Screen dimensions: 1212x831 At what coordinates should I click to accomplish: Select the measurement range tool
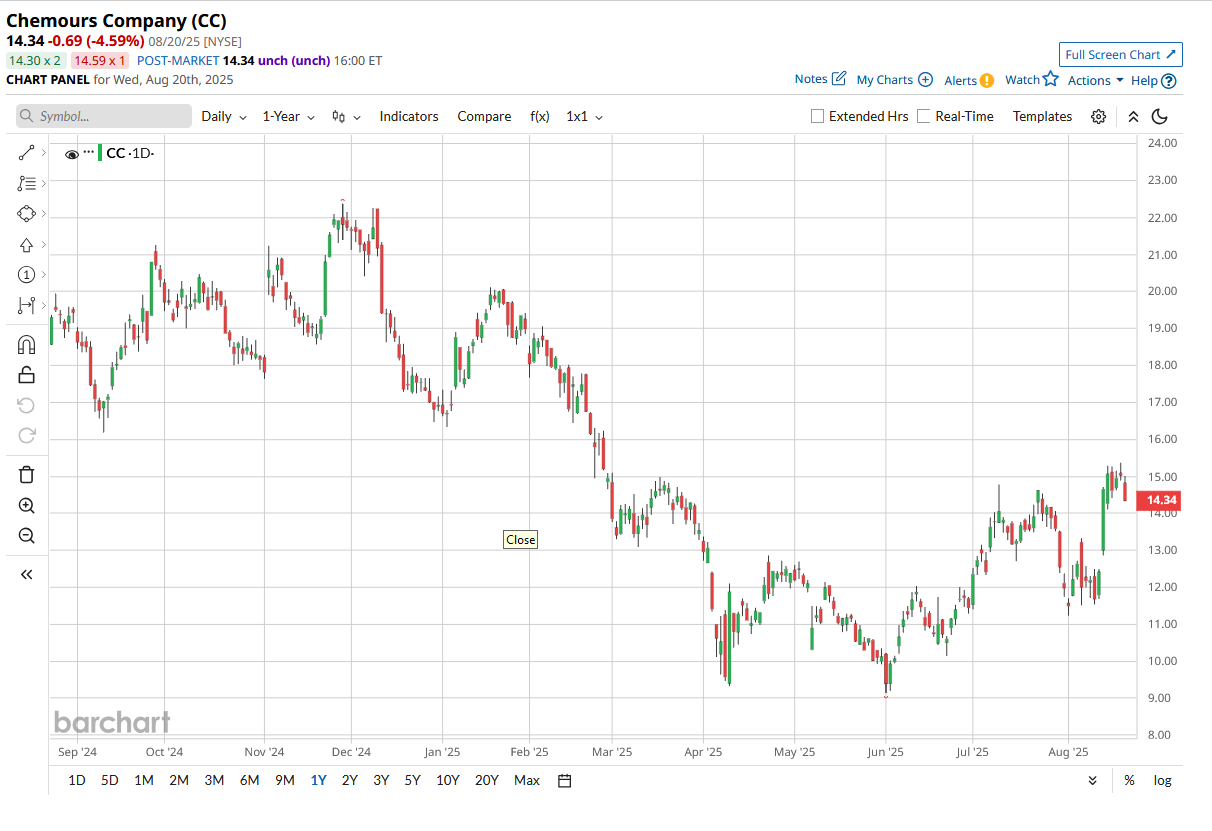(26, 305)
